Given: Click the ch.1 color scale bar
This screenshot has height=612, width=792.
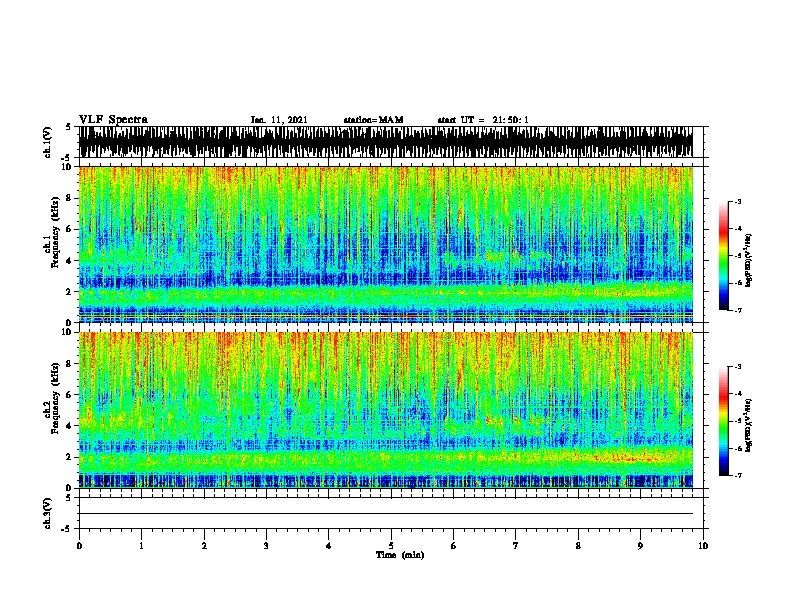Looking at the screenshot, I should pyautogui.click(x=724, y=256).
